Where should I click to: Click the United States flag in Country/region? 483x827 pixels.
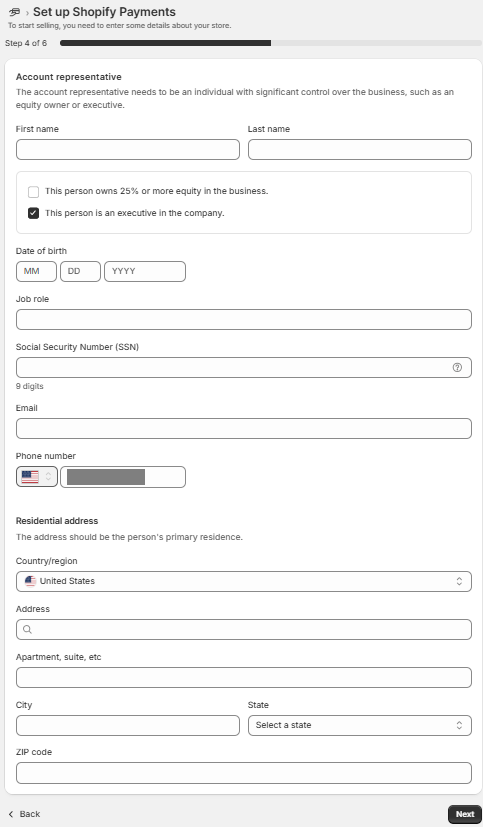click(30, 581)
